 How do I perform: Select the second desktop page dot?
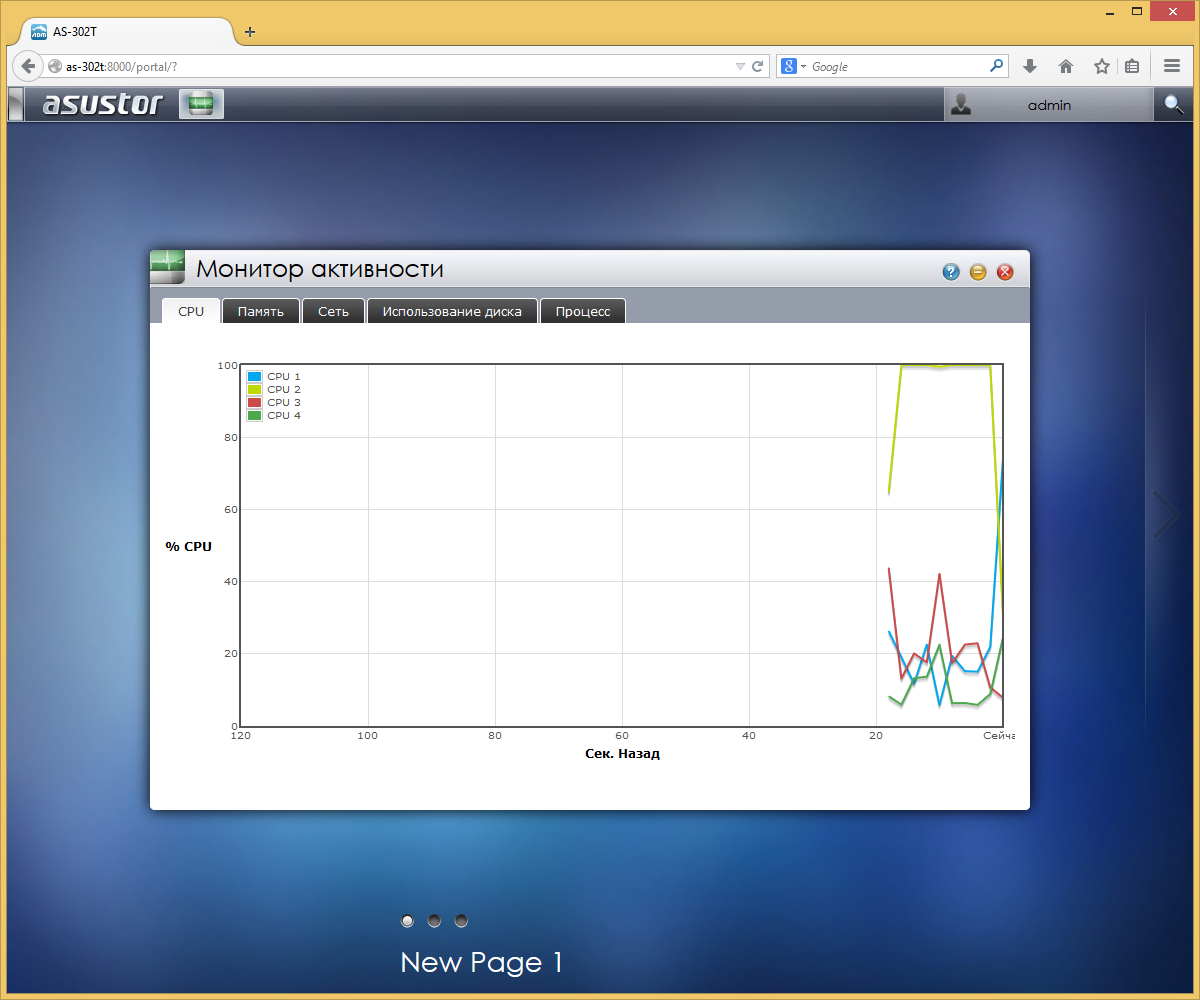coord(434,920)
